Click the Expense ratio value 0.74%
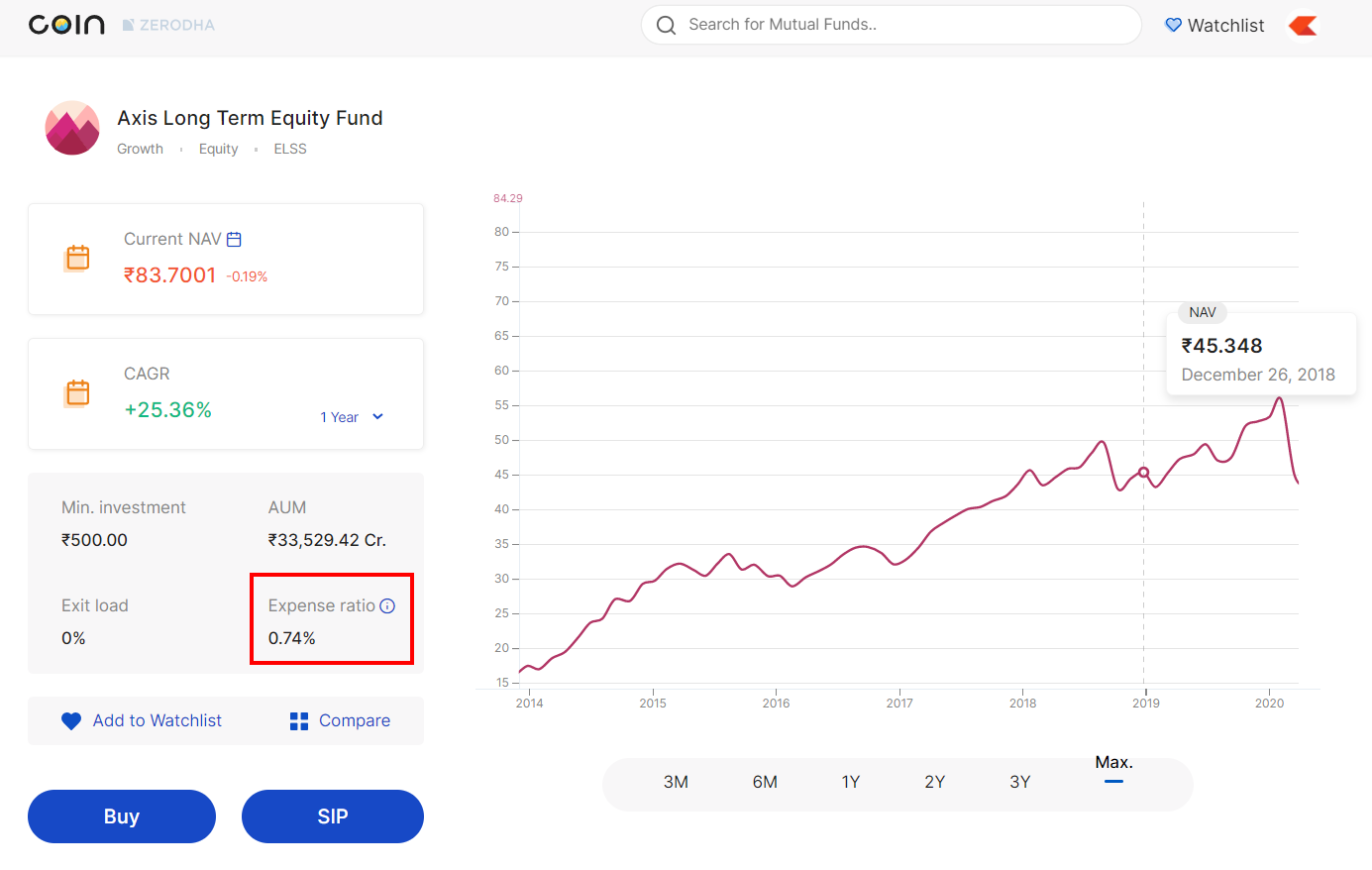This screenshot has height=870, width=1372. coord(291,638)
